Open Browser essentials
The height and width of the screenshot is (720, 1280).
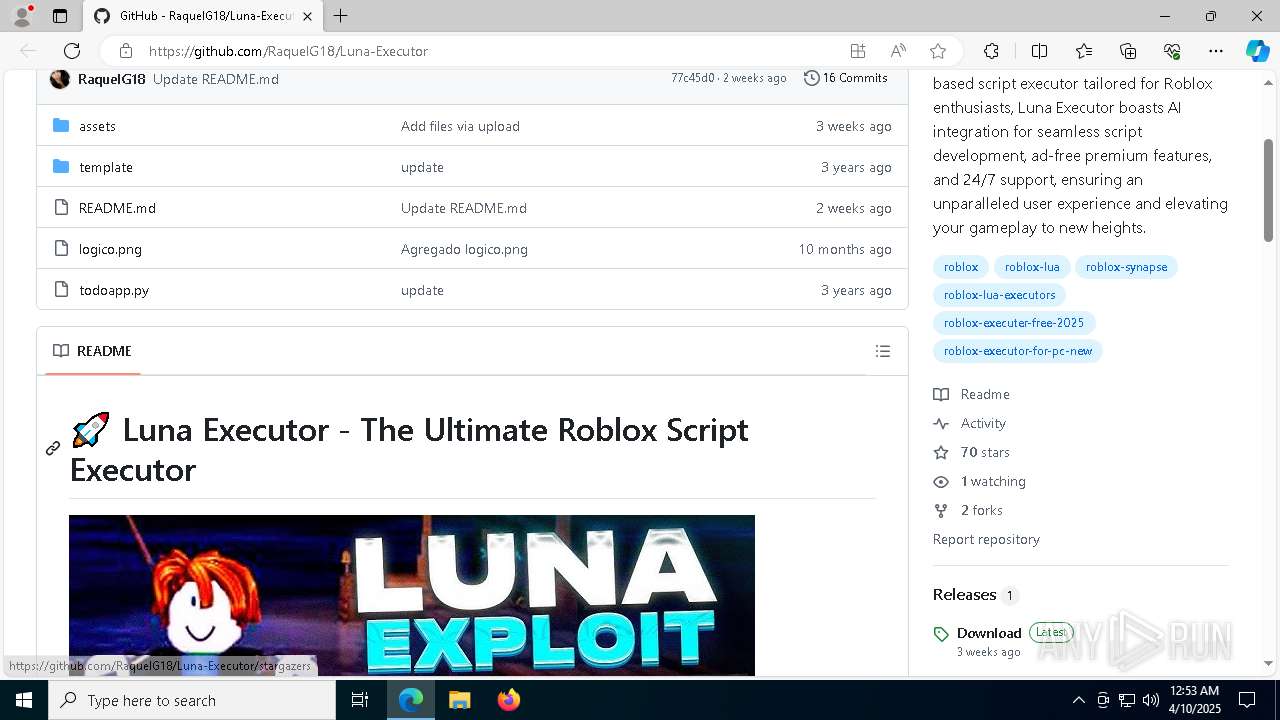coord(1172,51)
